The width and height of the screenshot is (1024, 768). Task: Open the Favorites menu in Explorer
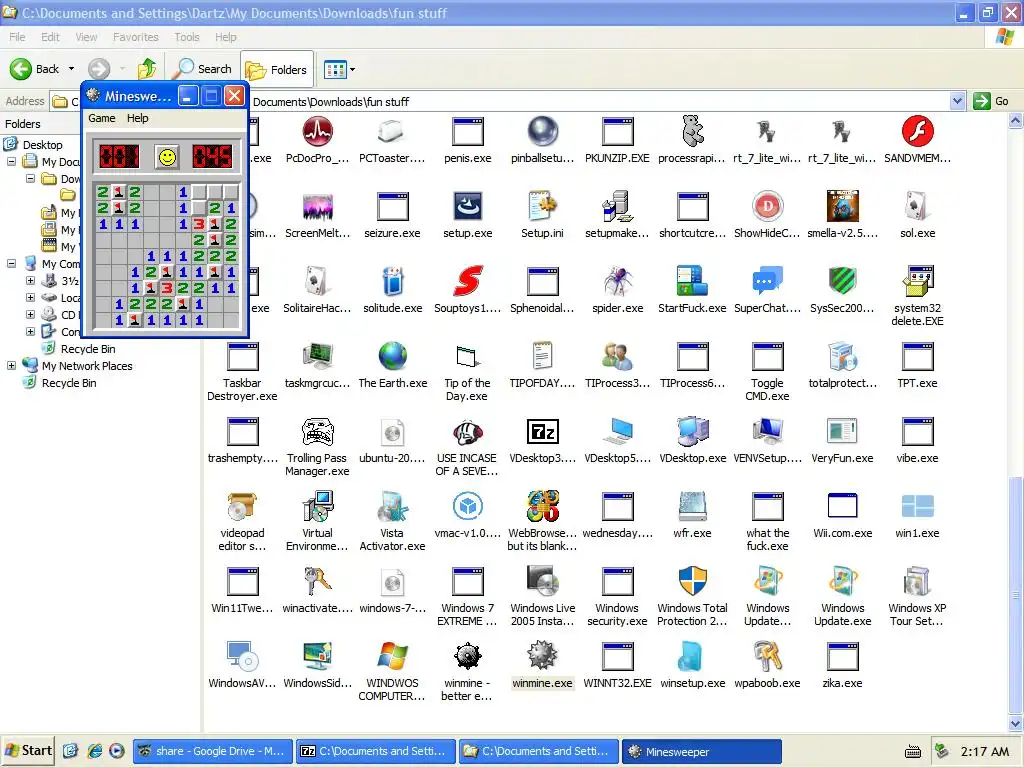point(135,37)
